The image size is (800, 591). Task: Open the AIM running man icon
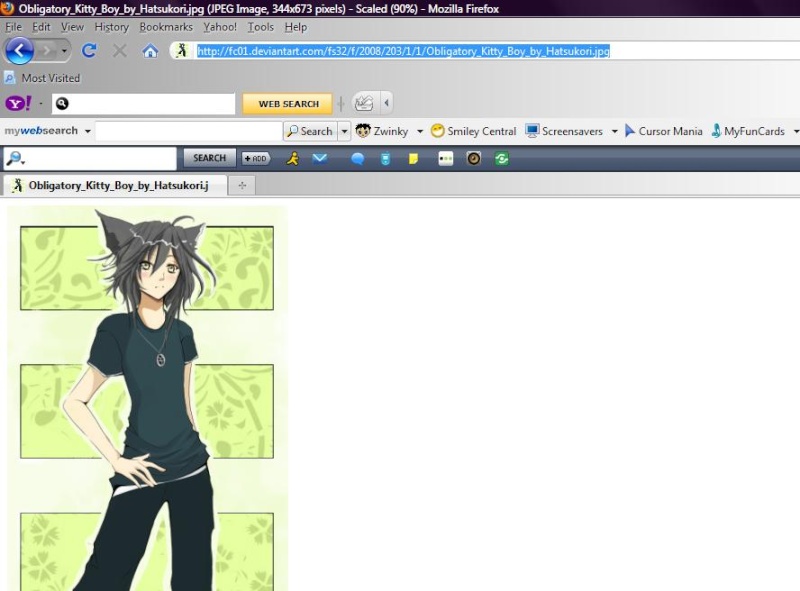[x=292, y=159]
